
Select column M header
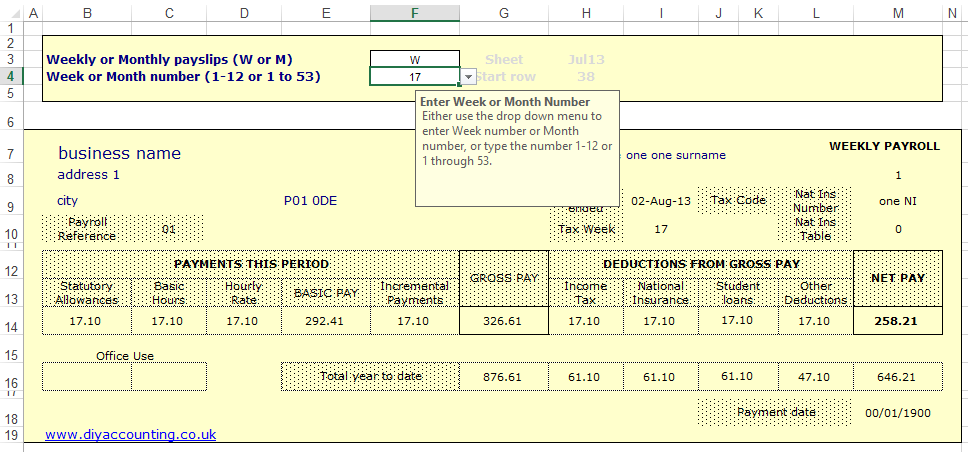pyautogui.click(x=898, y=13)
